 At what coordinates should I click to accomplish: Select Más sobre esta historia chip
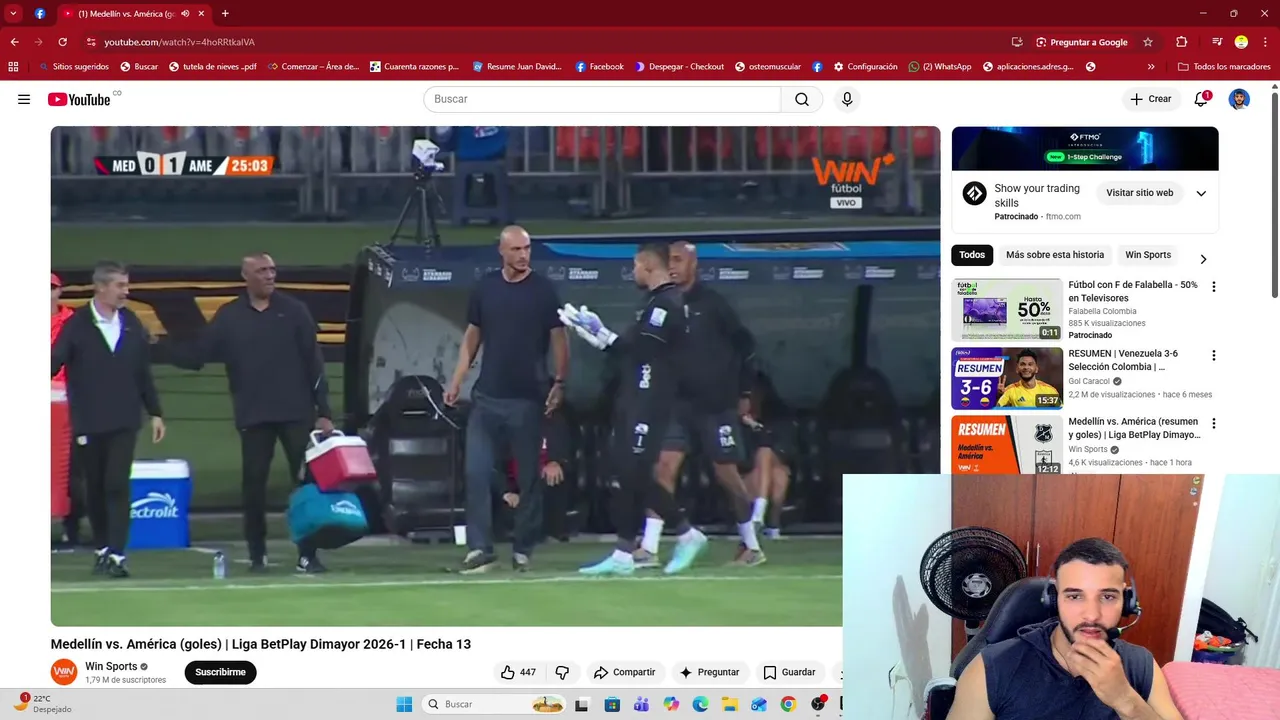[x=1055, y=255]
